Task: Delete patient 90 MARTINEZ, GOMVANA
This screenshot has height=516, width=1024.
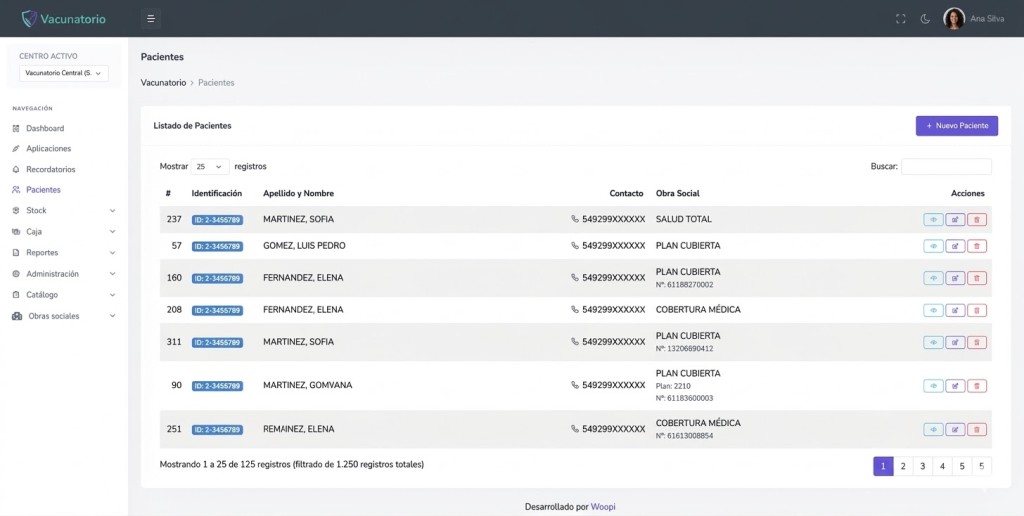Action: [x=977, y=386]
